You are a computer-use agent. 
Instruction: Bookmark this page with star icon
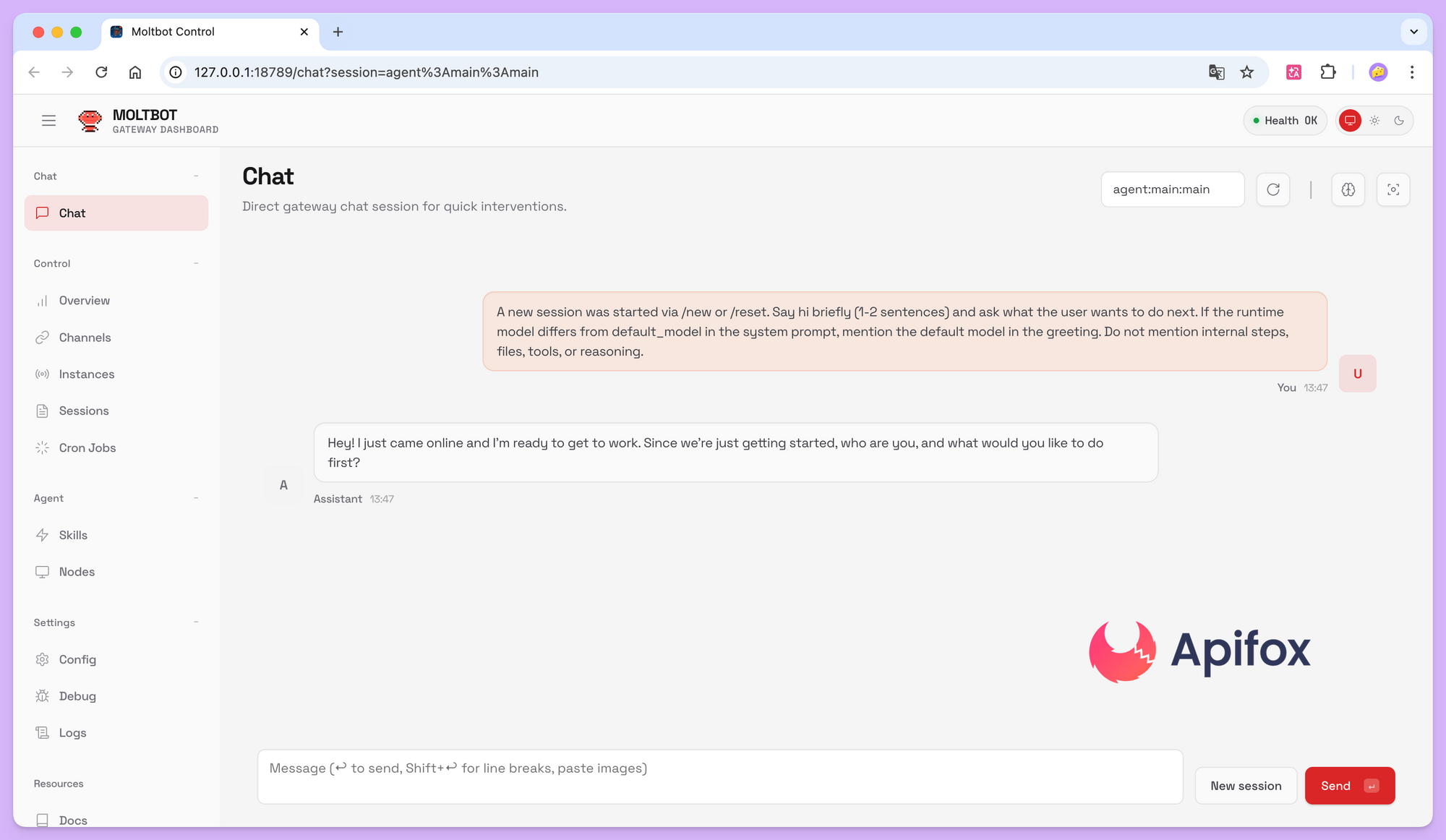coord(1247,72)
